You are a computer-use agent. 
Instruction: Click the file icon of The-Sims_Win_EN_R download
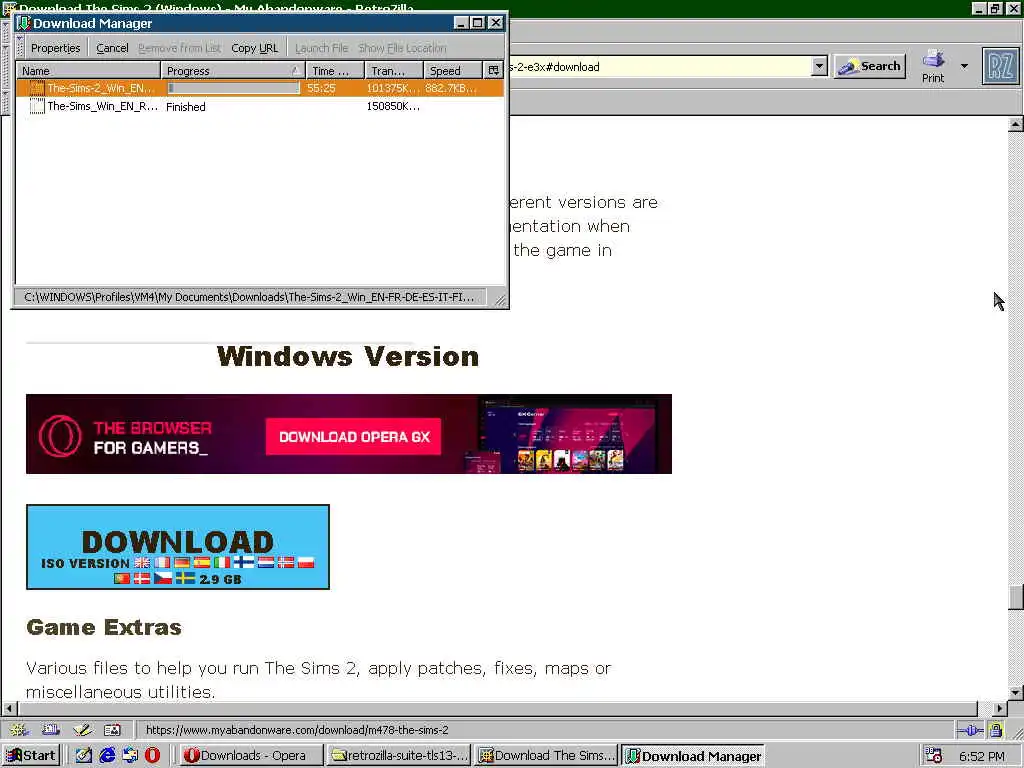click(x=37, y=106)
